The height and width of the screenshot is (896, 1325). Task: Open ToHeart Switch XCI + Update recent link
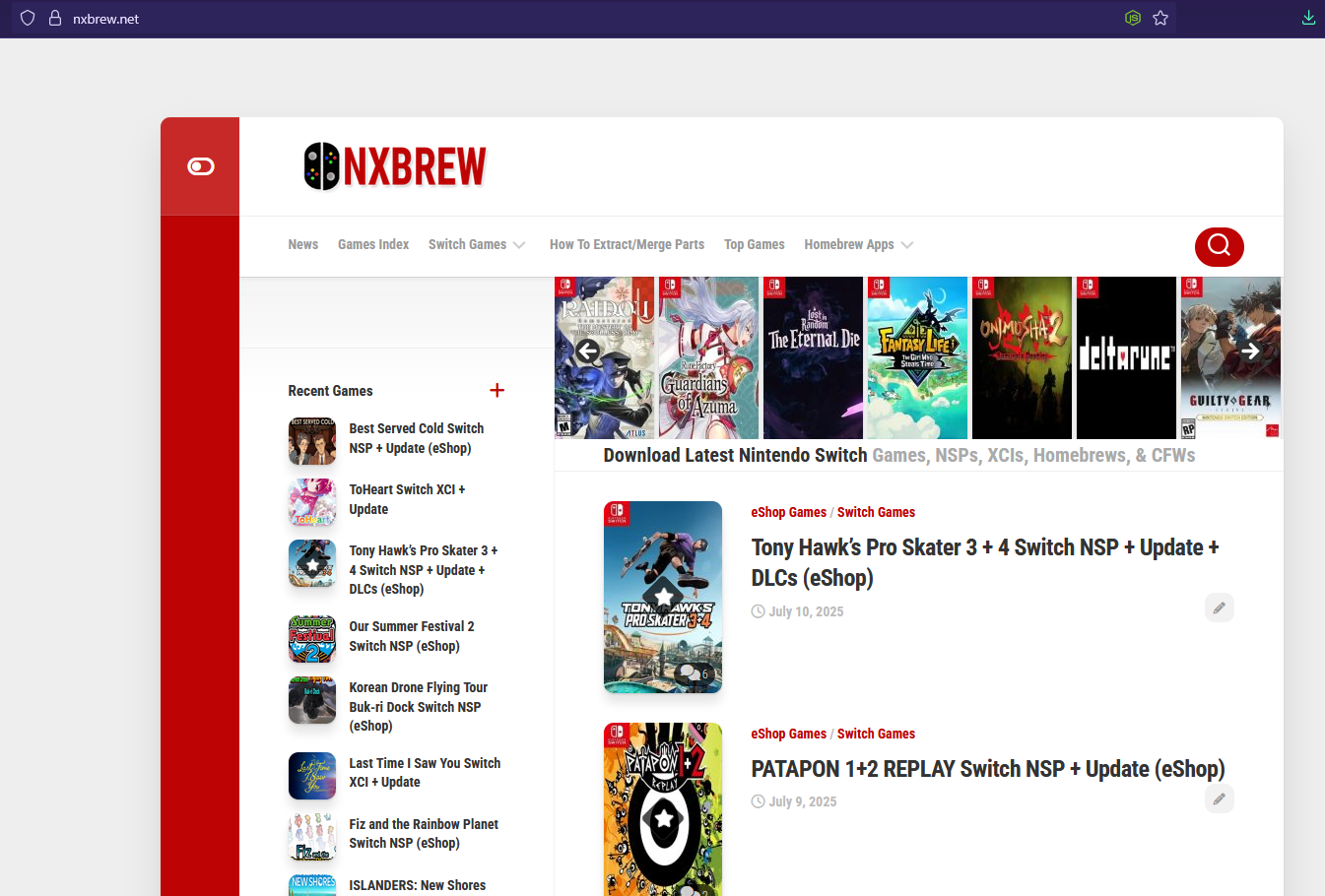click(x=407, y=499)
